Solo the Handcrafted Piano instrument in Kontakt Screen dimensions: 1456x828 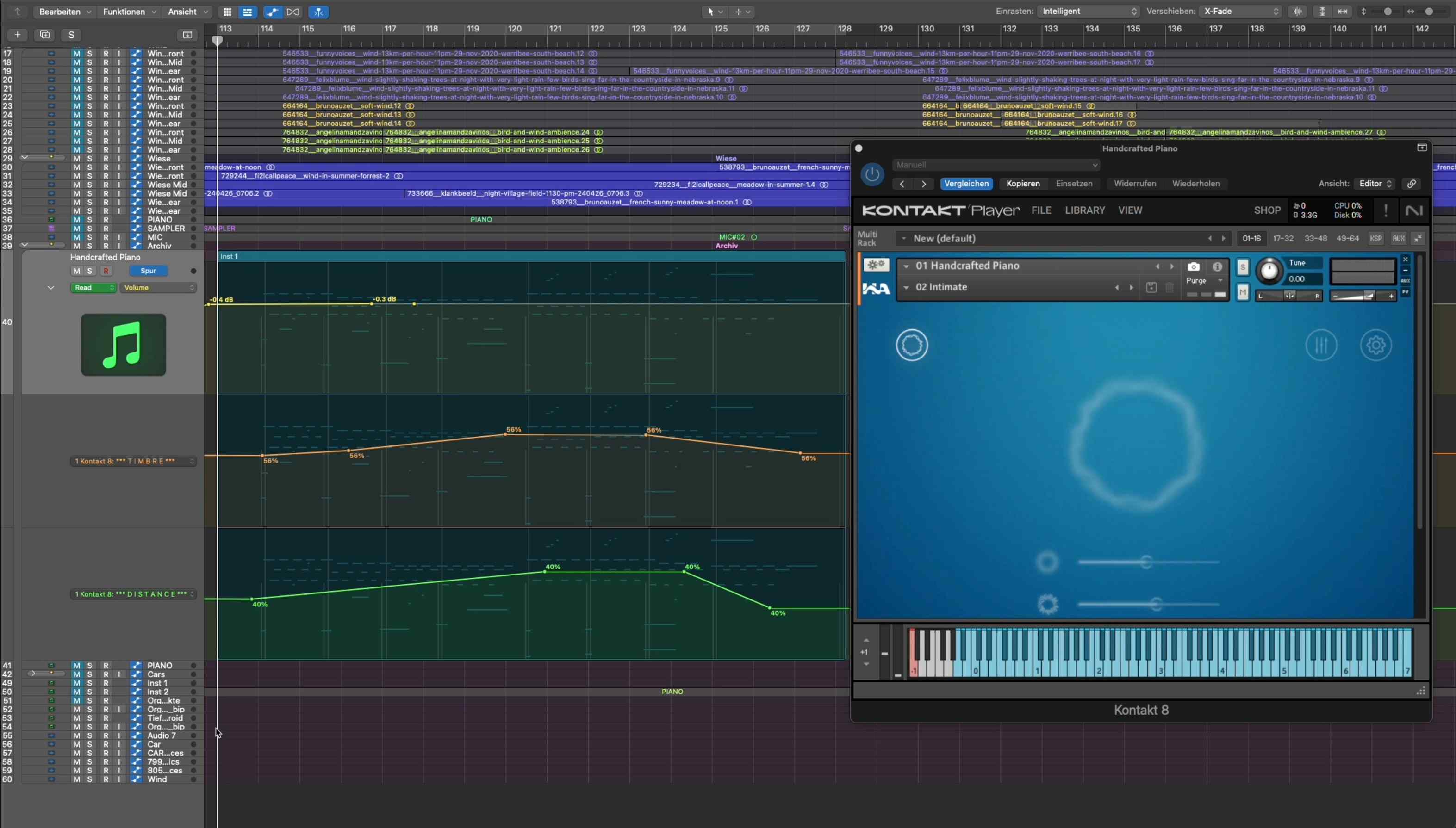point(1243,267)
